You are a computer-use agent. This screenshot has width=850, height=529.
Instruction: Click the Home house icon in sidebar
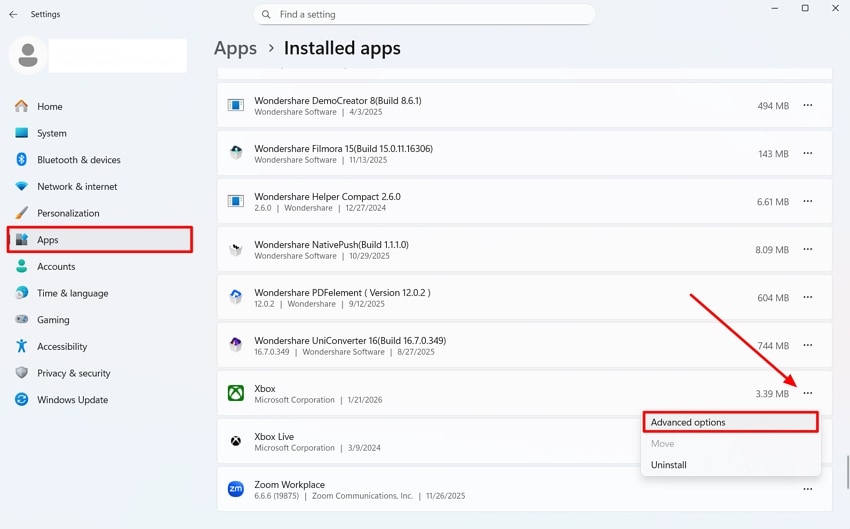tap(22, 106)
